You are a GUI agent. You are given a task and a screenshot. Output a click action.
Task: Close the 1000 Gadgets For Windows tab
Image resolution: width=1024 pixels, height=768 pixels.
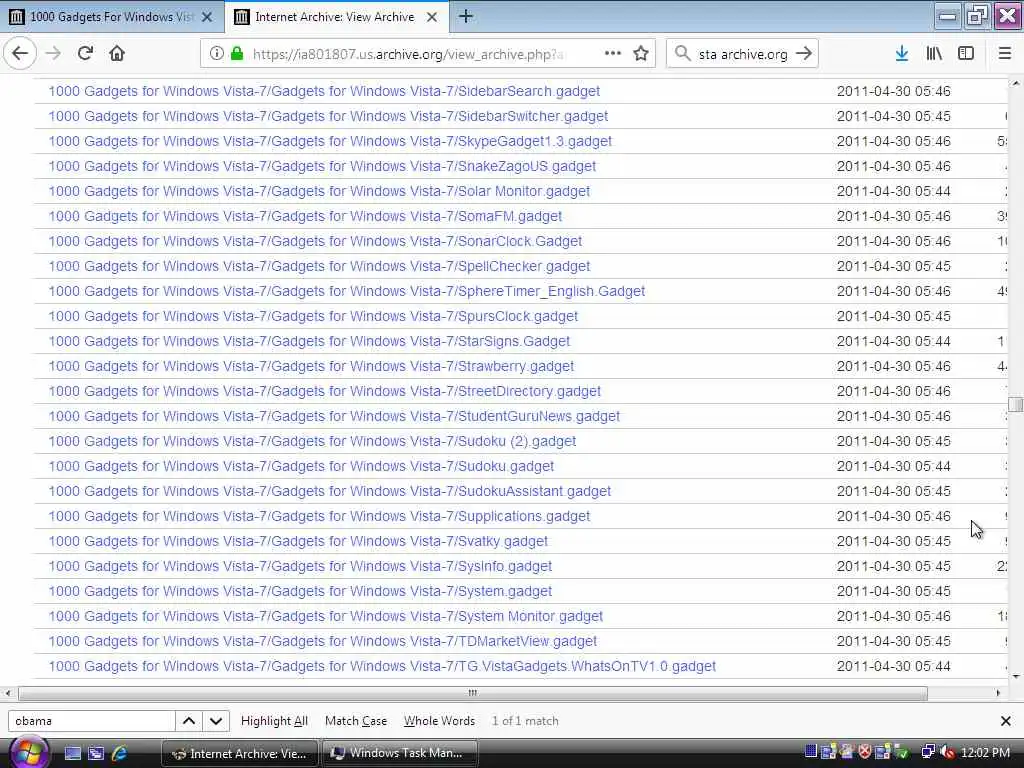[207, 17]
